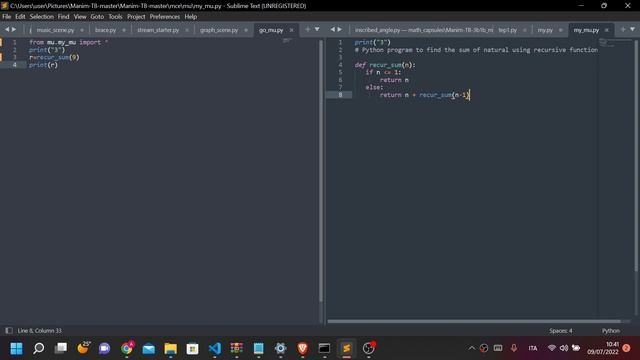The height and width of the screenshot is (360, 640).
Task: Open the Windows Start menu
Action: (x=16, y=349)
